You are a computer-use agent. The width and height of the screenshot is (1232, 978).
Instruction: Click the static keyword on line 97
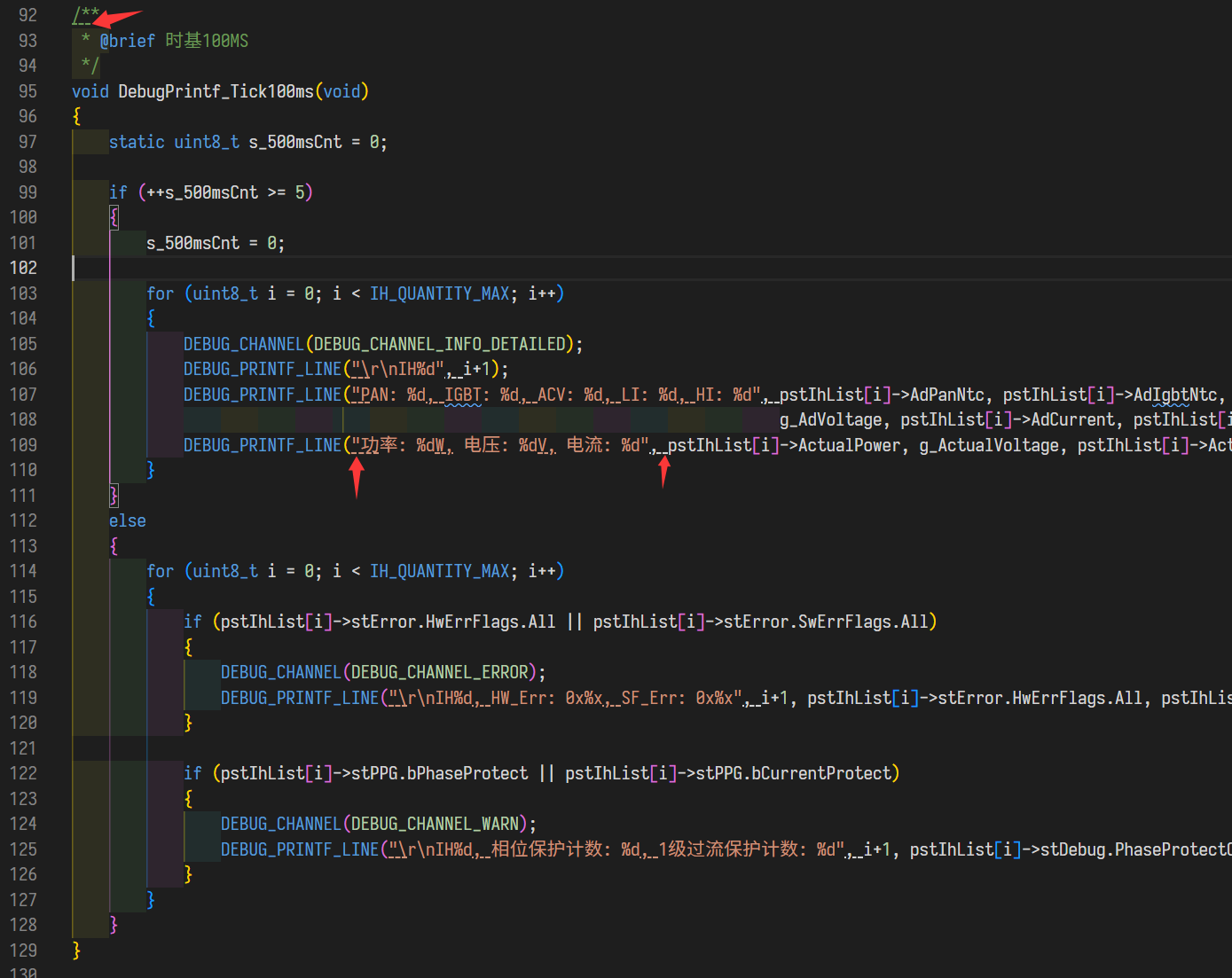(136, 141)
